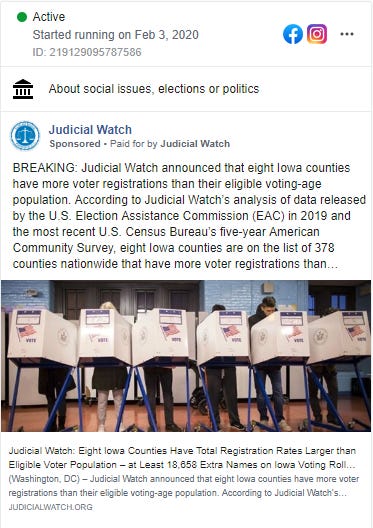Viewport: 373px width, 528px height.
Task: Click About social issues, elections or politics
Action: coord(154,89)
